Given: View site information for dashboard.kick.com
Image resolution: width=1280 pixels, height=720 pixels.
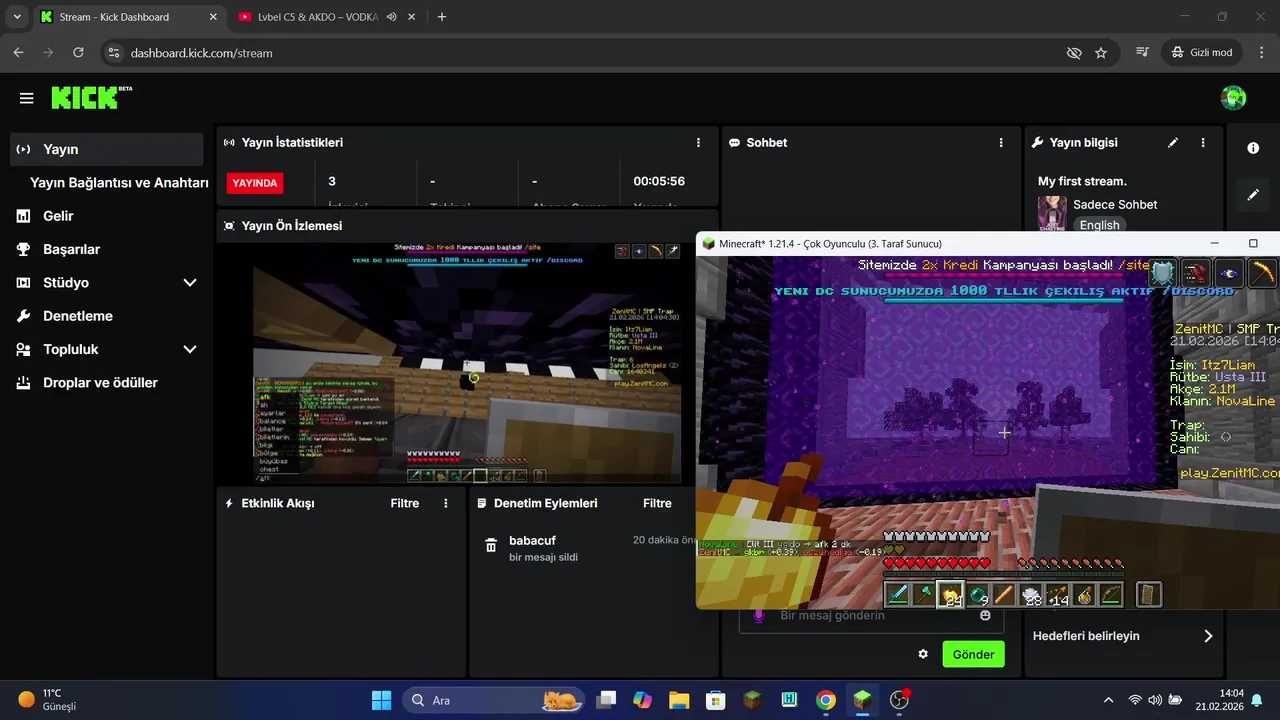Looking at the screenshot, I should pyautogui.click(x=113, y=53).
